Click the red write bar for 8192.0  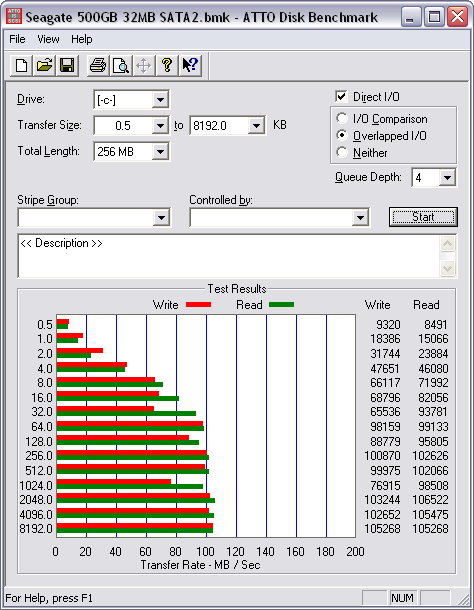(x=135, y=526)
